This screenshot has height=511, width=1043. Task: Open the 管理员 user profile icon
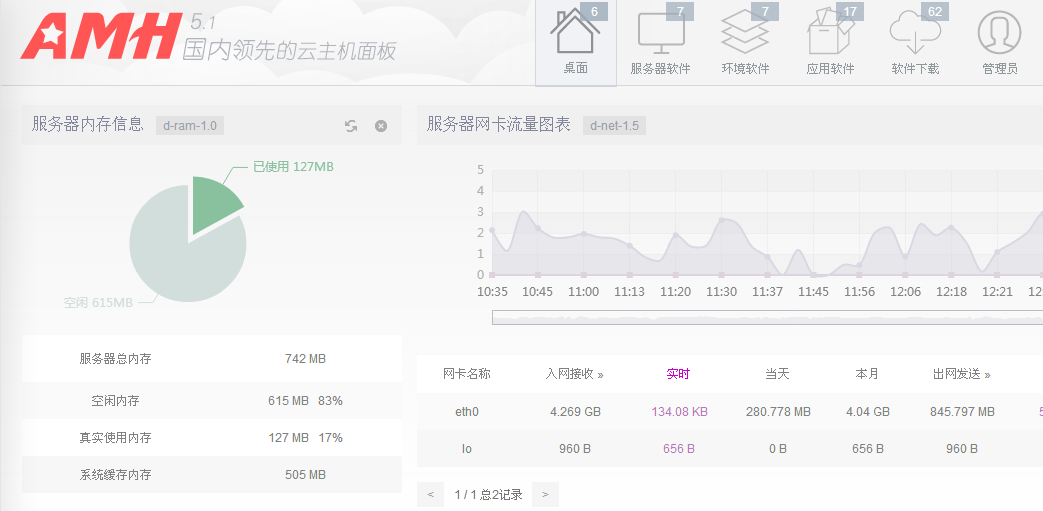tap(999, 40)
